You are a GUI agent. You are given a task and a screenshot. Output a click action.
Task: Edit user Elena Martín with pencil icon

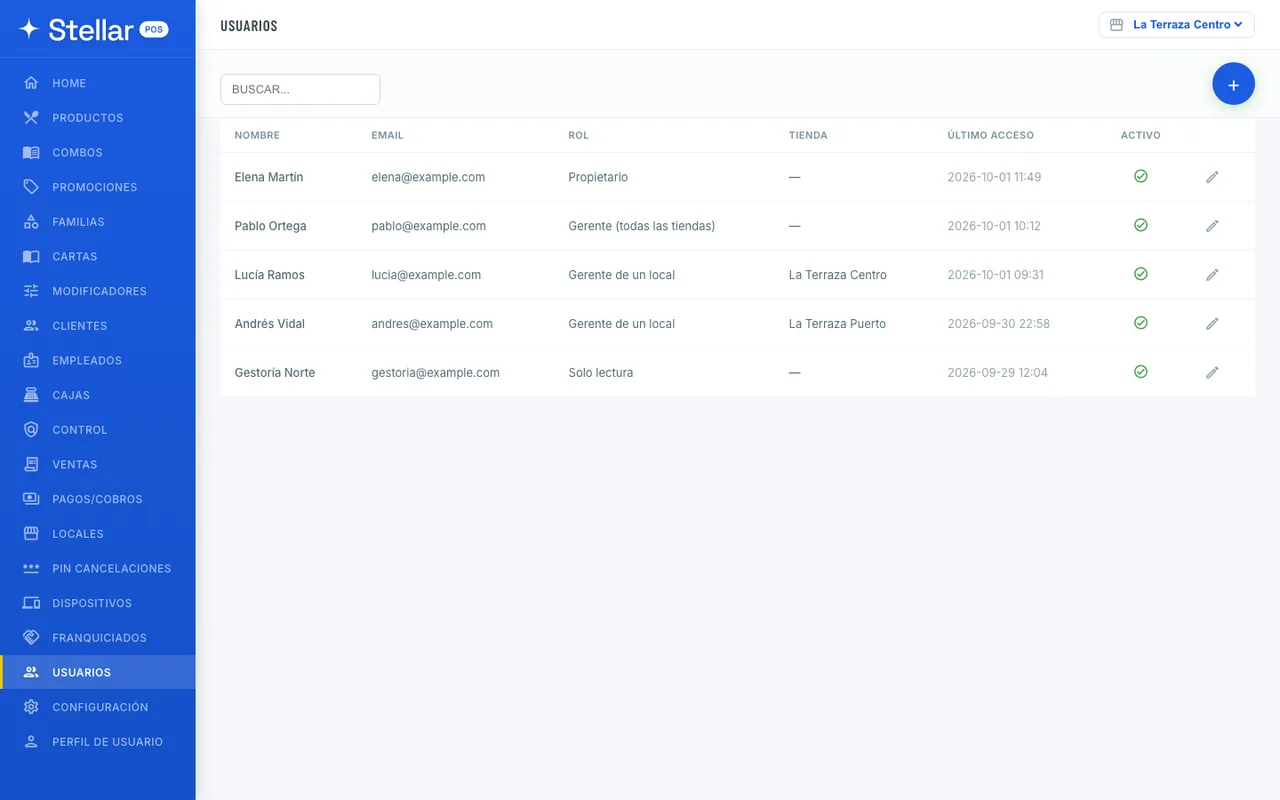1212,177
